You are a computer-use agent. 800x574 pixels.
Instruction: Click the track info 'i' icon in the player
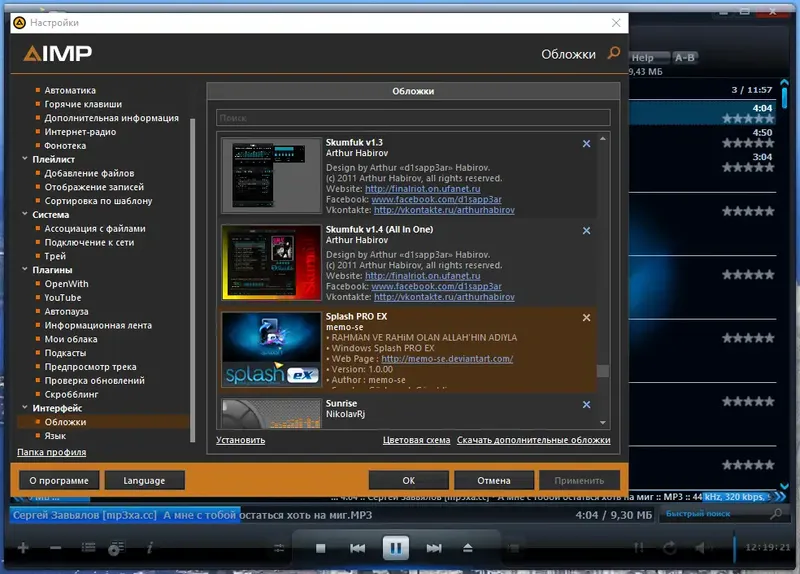(149, 548)
